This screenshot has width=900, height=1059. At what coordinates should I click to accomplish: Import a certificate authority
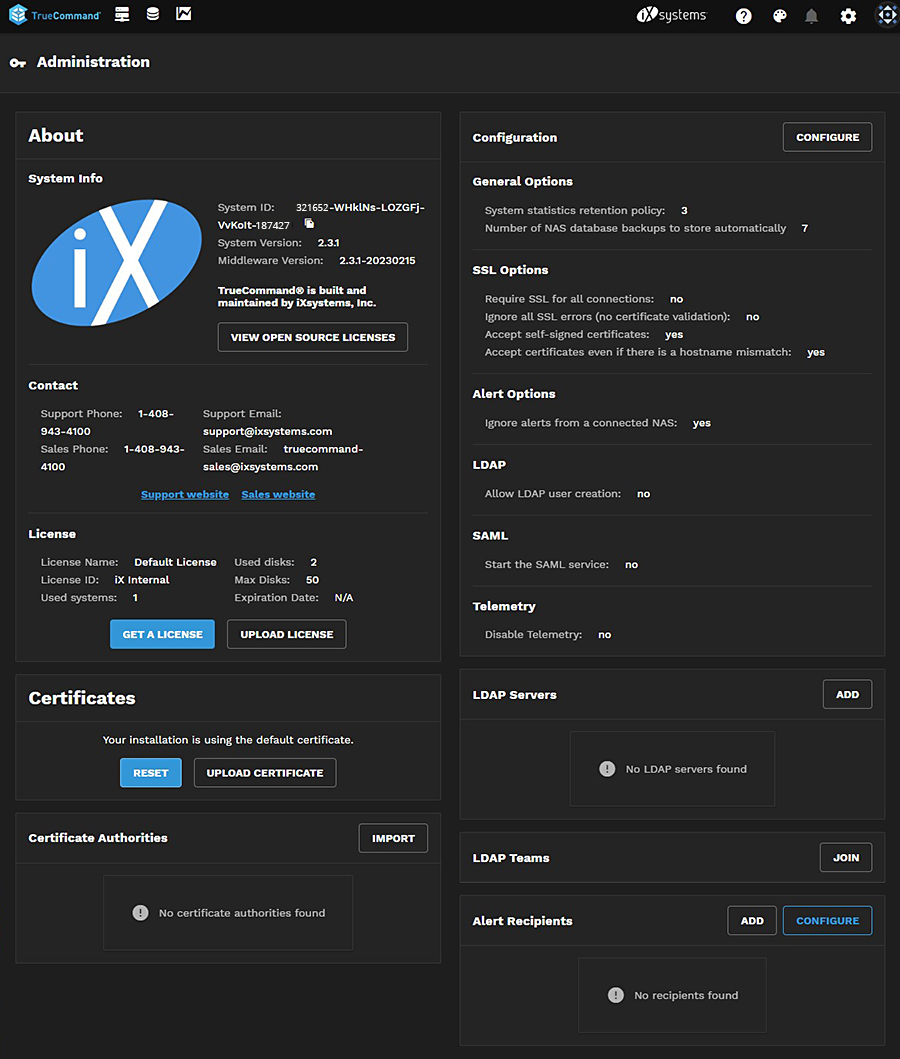click(393, 838)
